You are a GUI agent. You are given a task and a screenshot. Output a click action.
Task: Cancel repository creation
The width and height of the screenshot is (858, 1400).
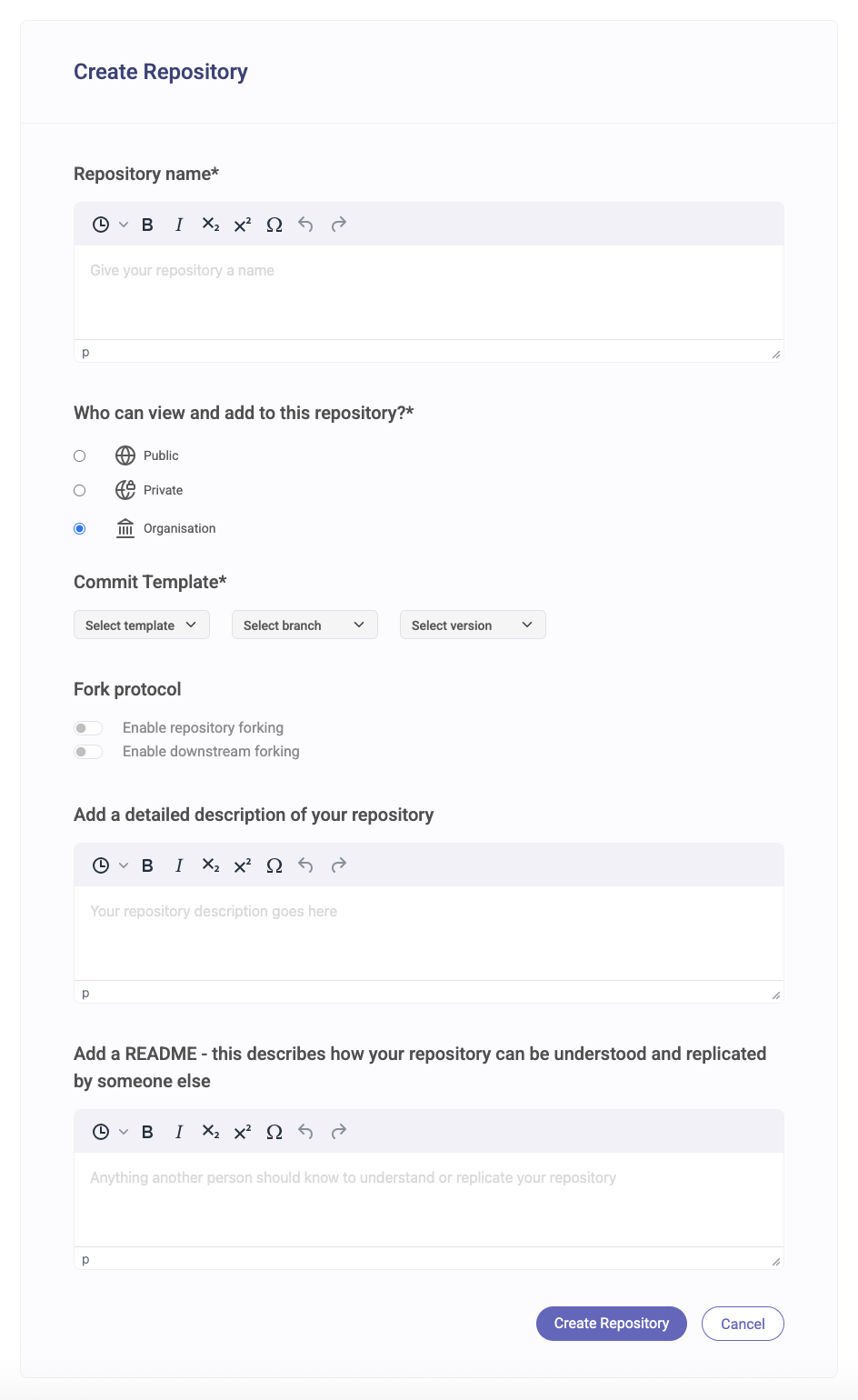pos(743,1324)
